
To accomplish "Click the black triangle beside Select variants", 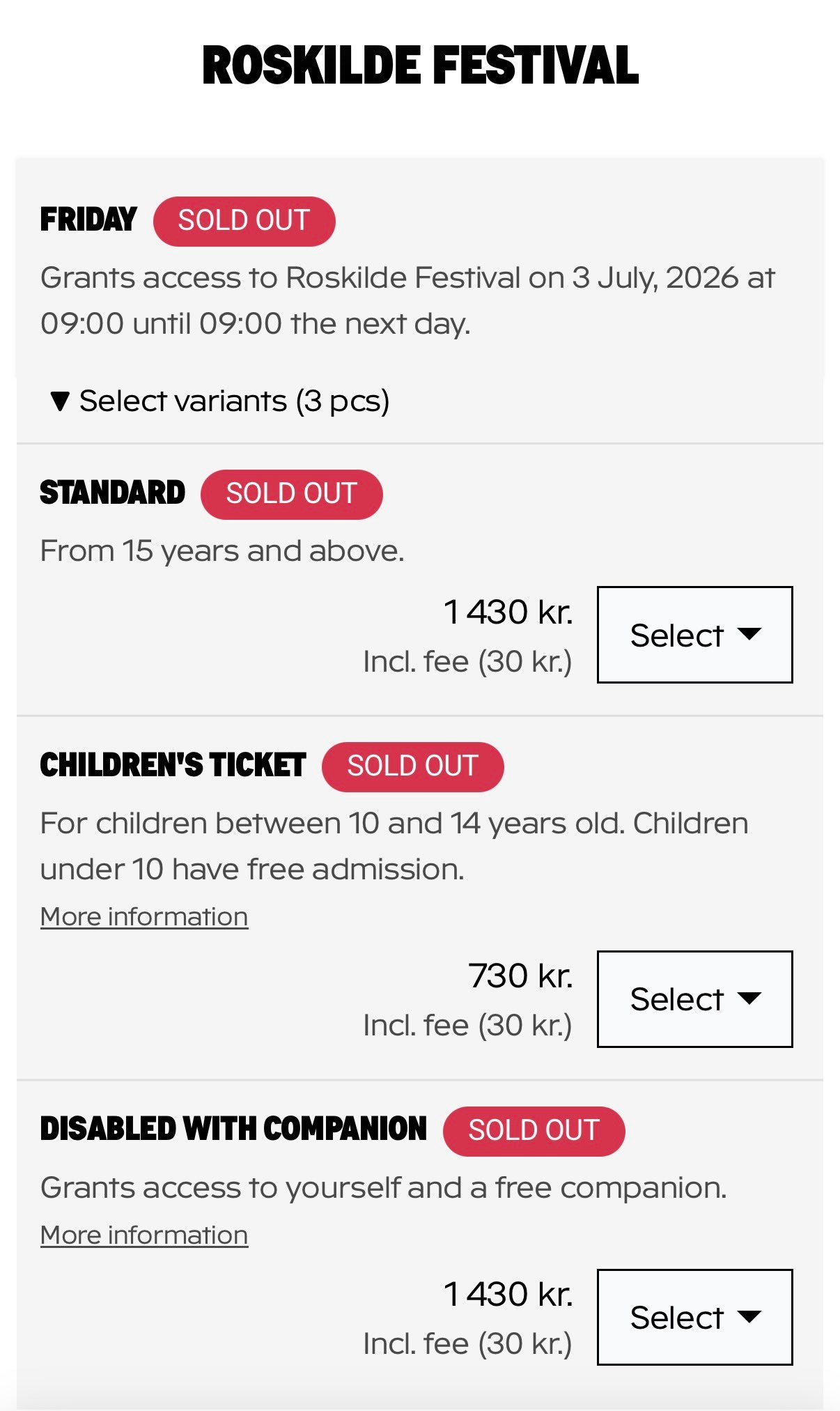I will point(61,401).
